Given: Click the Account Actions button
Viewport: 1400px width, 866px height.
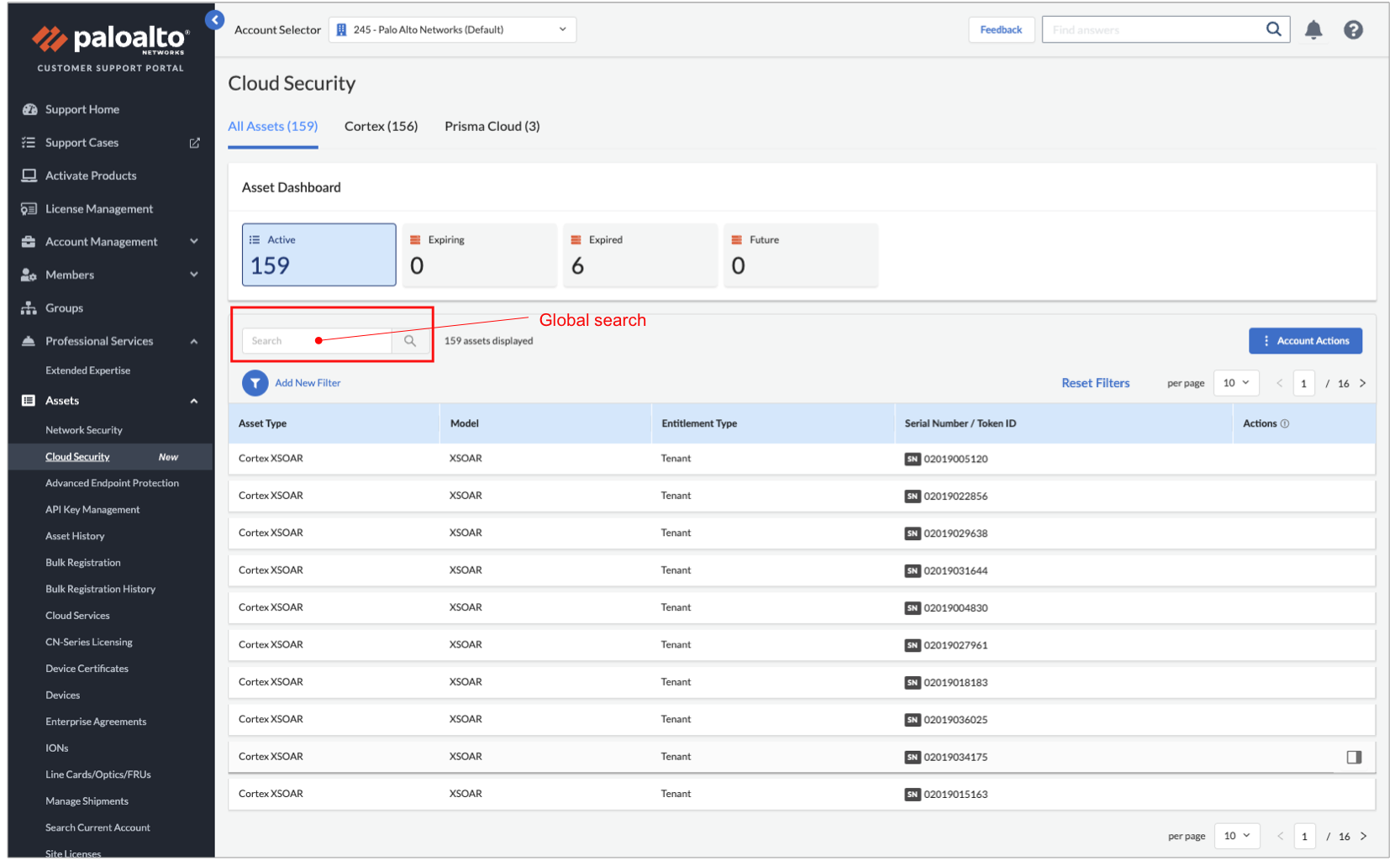Looking at the screenshot, I should point(1304,341).
